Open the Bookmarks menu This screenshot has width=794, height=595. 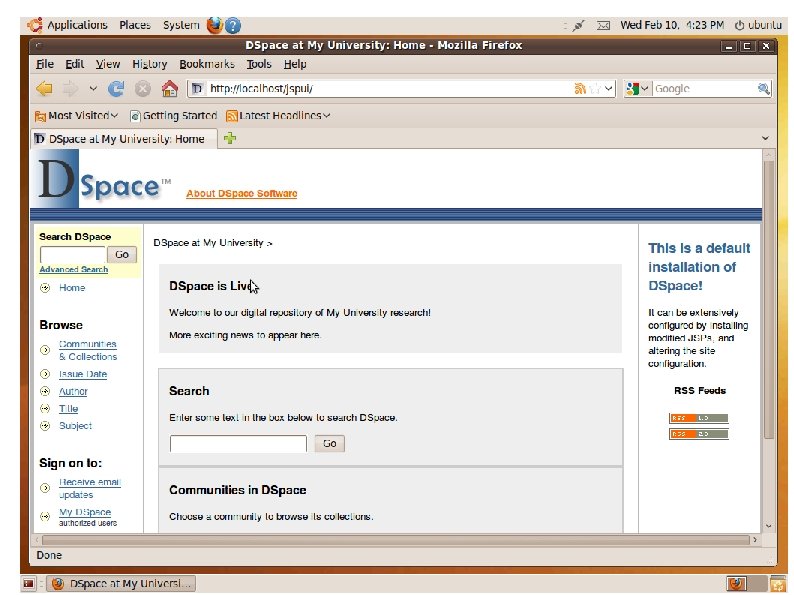(207, 64)
